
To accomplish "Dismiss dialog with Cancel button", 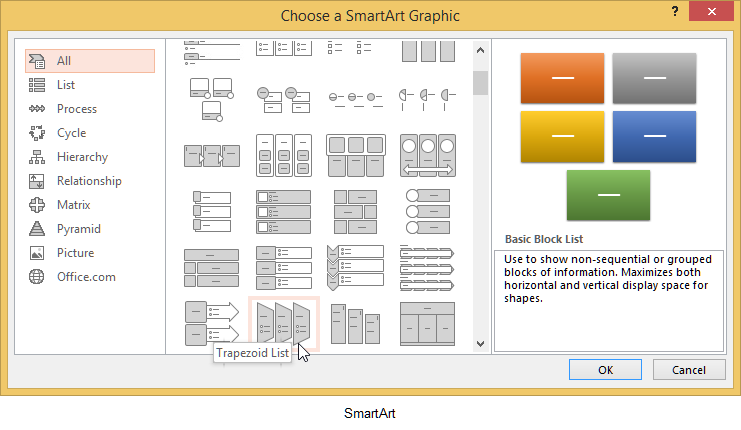I will click(689, 370).
